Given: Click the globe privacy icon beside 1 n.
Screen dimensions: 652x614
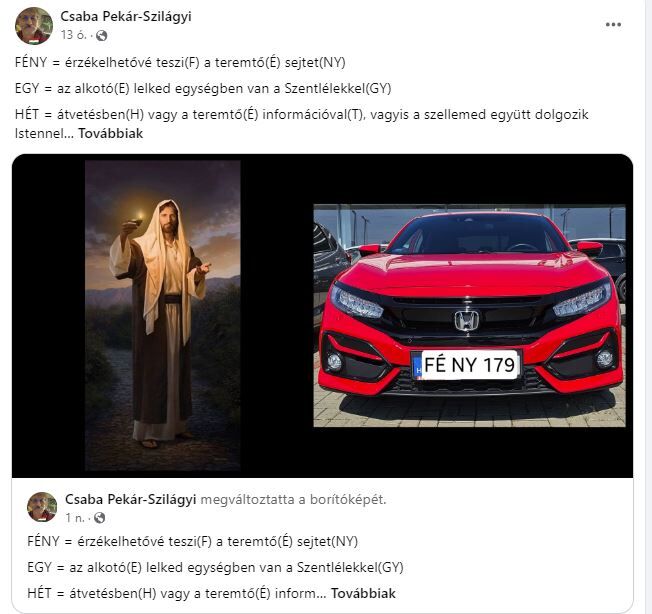Looking at the screenshot, I should point(99,518).
